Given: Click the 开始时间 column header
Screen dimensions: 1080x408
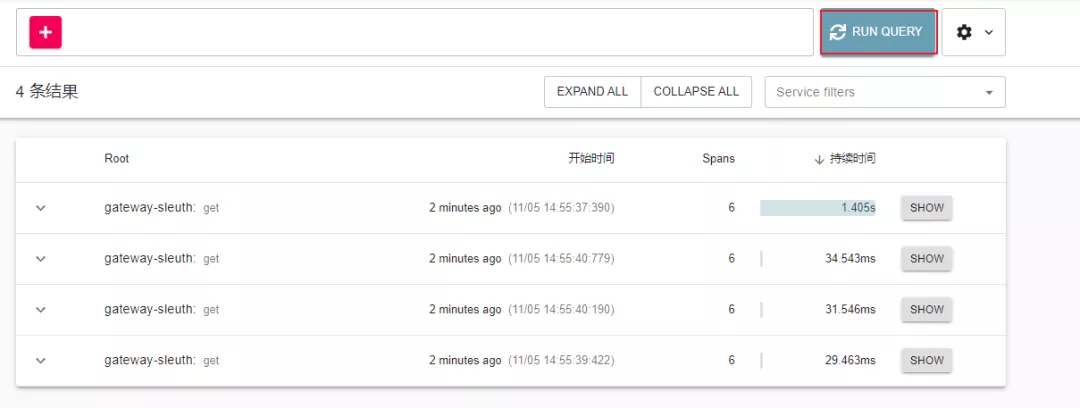Looking at the screenshot, I should tap(591, 159).
